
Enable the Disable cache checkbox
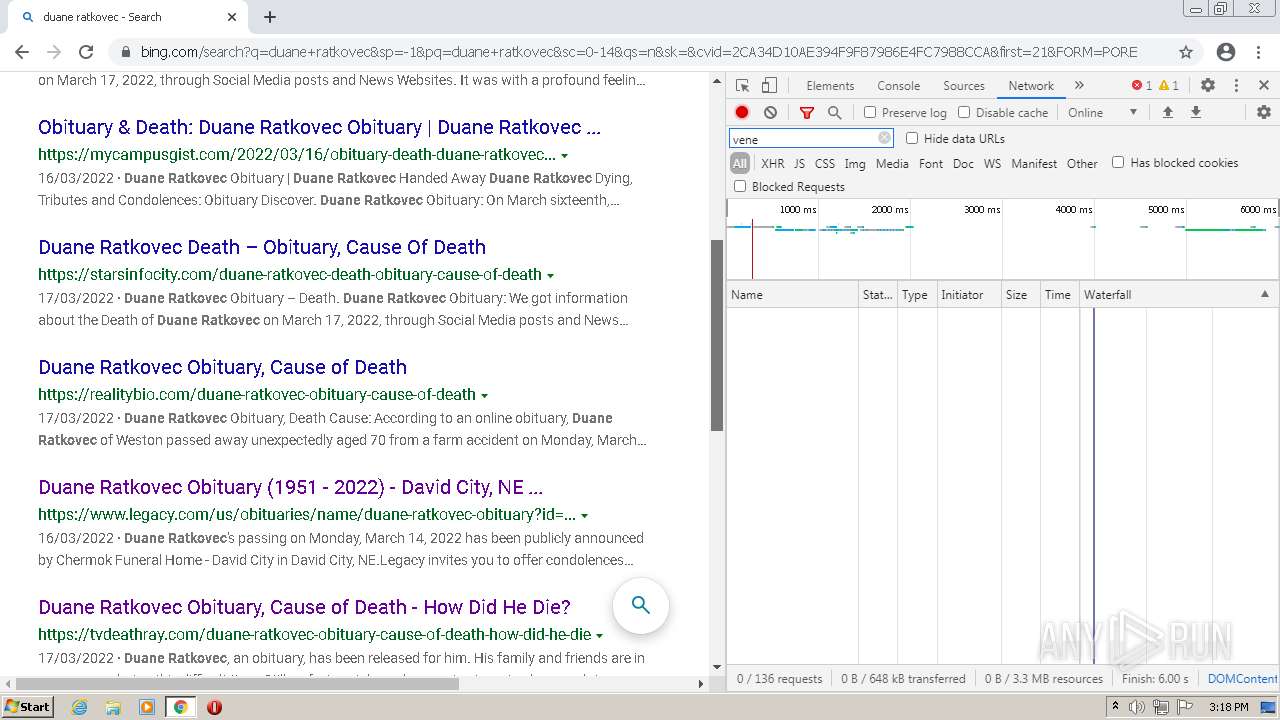point(964,113)
